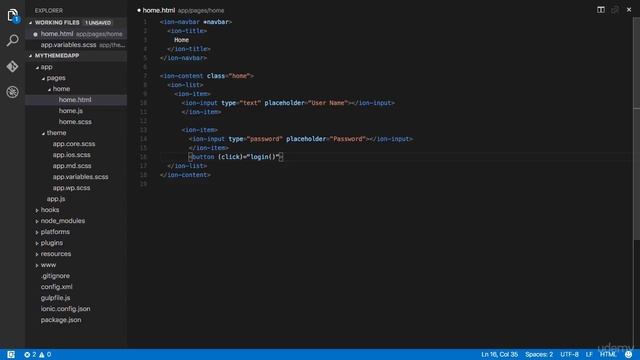Place cursor on the button (click) line

(236, 157)
